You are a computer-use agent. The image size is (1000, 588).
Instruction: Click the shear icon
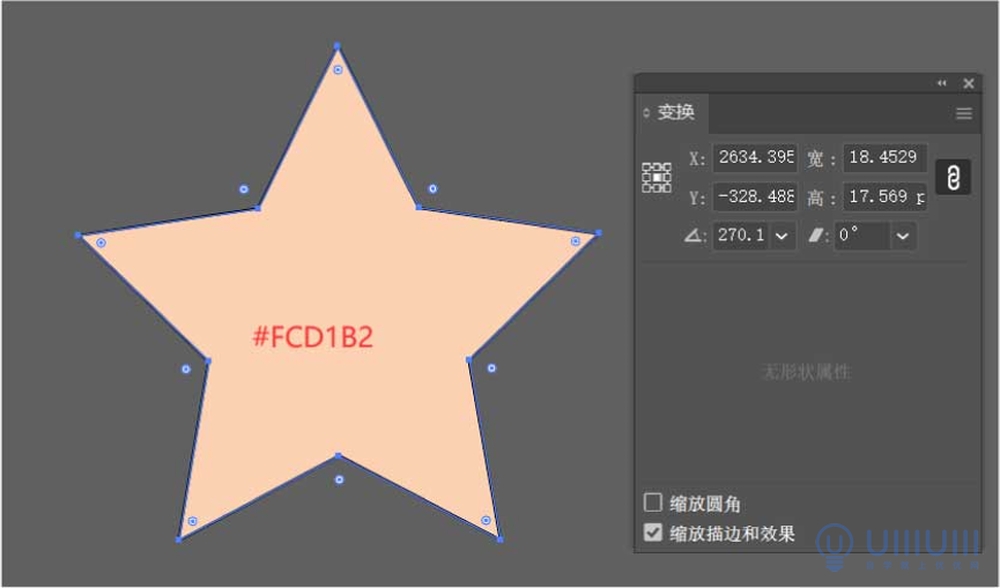816,236
